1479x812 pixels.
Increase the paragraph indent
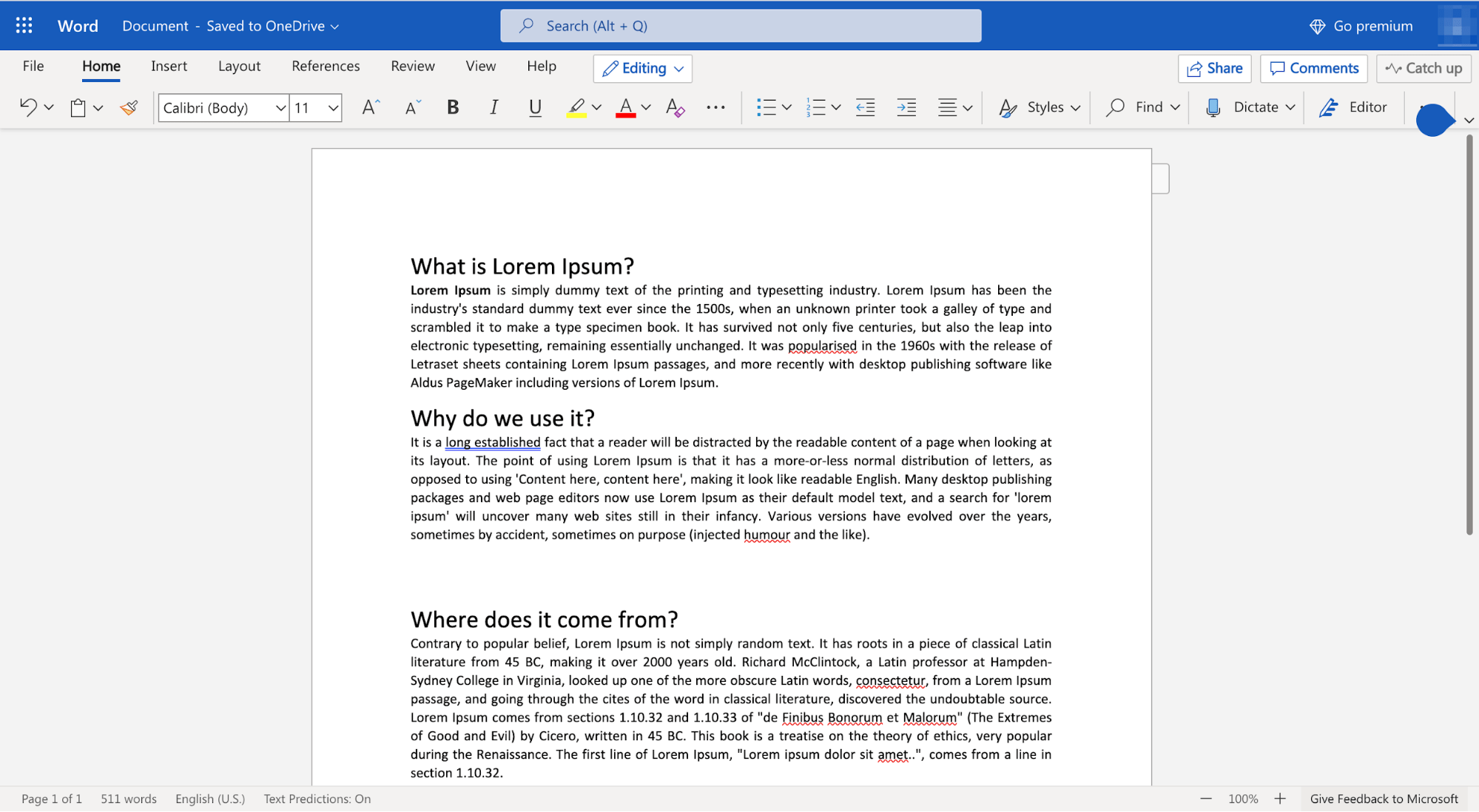click(906, 107)
